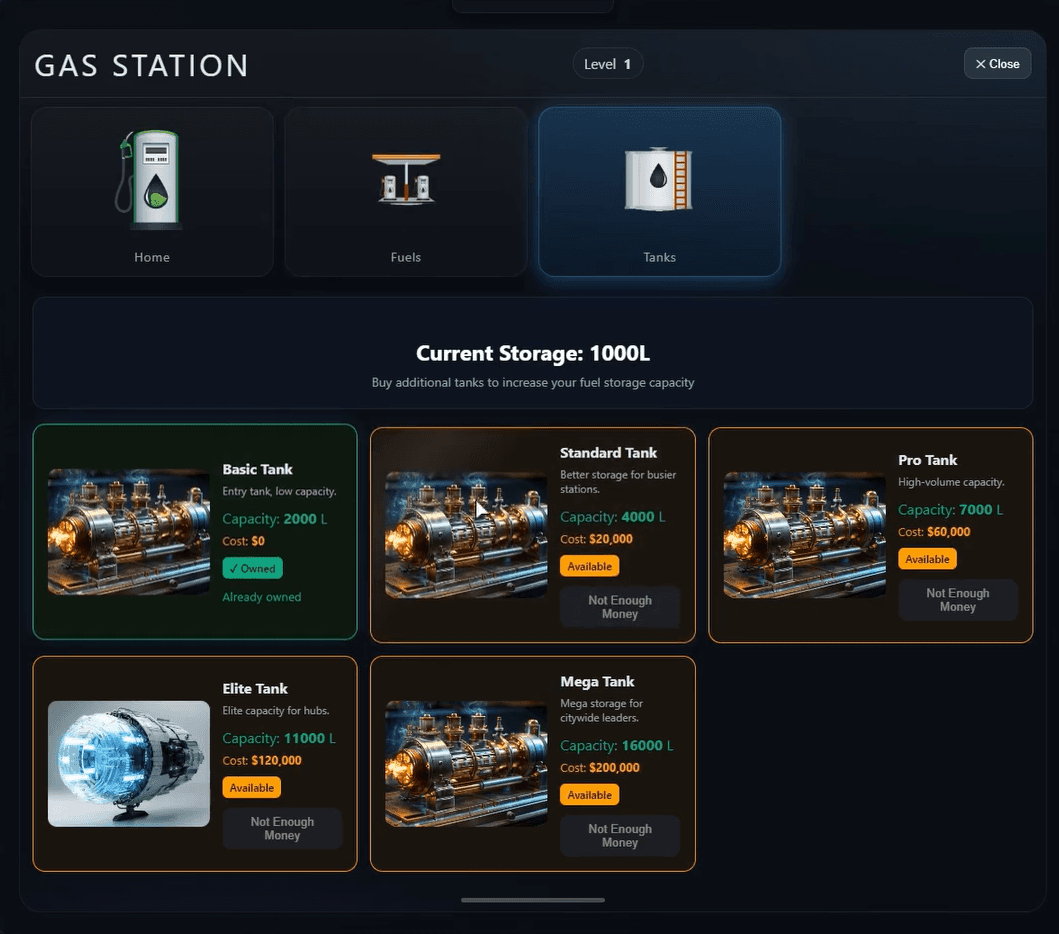Click the Pro Tank engine thumbnail
1059x934 pixels.
(x=804, y=535)
